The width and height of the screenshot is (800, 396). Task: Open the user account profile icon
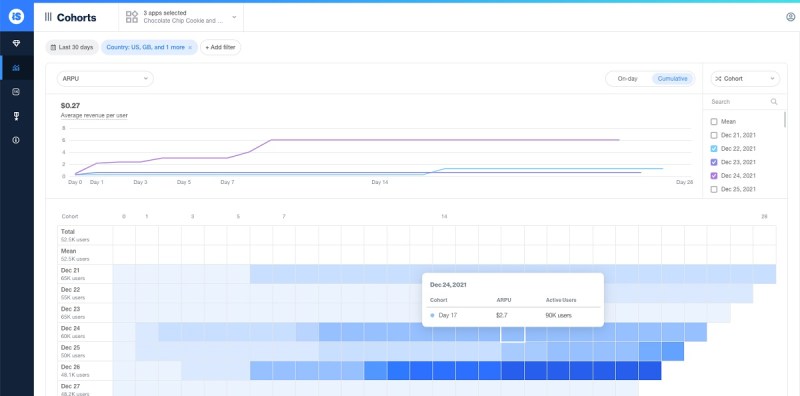(x=790, y=17)
